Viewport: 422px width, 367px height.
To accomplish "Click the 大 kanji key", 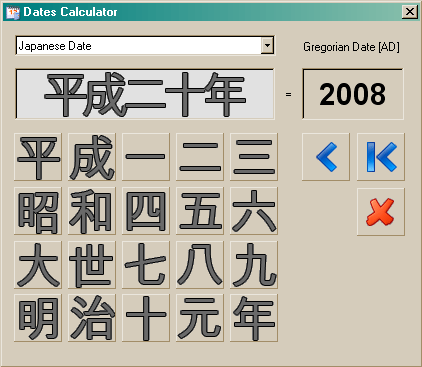I will pyautogui.click(x=38, y=265).
